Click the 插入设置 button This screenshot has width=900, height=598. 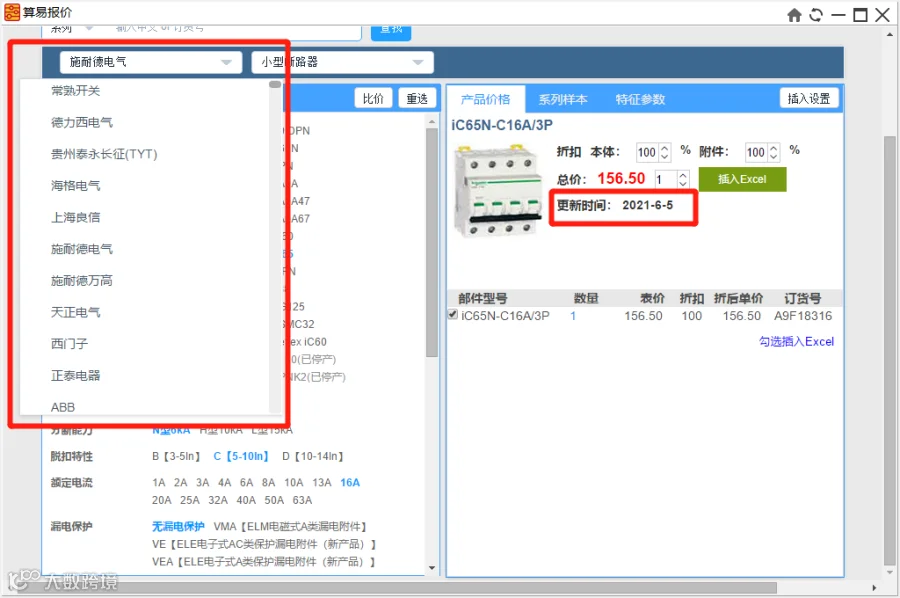(809, 99)
